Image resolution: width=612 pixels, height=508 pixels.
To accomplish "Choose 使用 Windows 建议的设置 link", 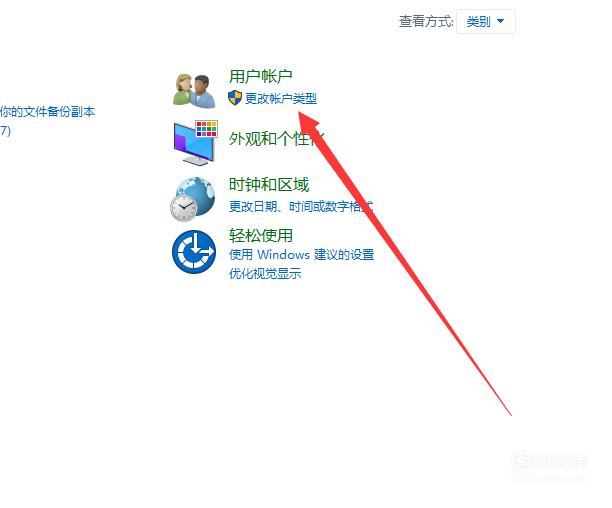I will [x=301, y=255].
